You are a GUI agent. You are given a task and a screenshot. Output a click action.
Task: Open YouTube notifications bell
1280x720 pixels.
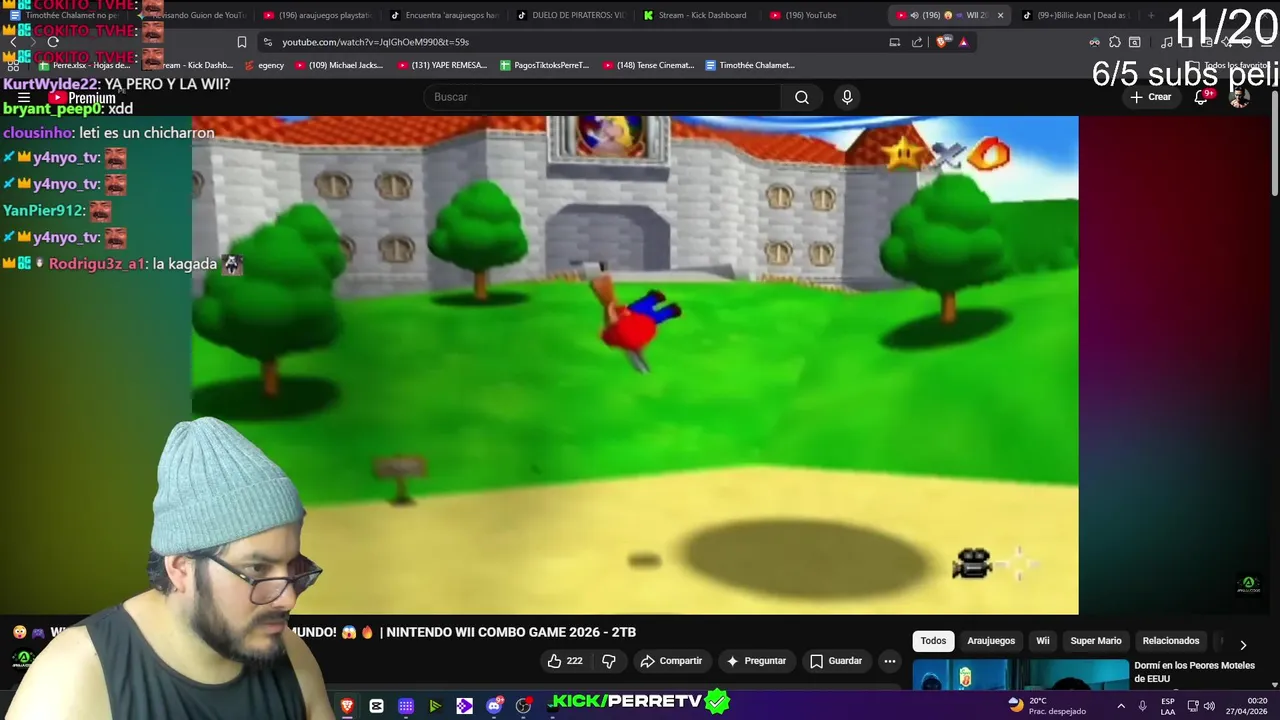(1202, 97)
